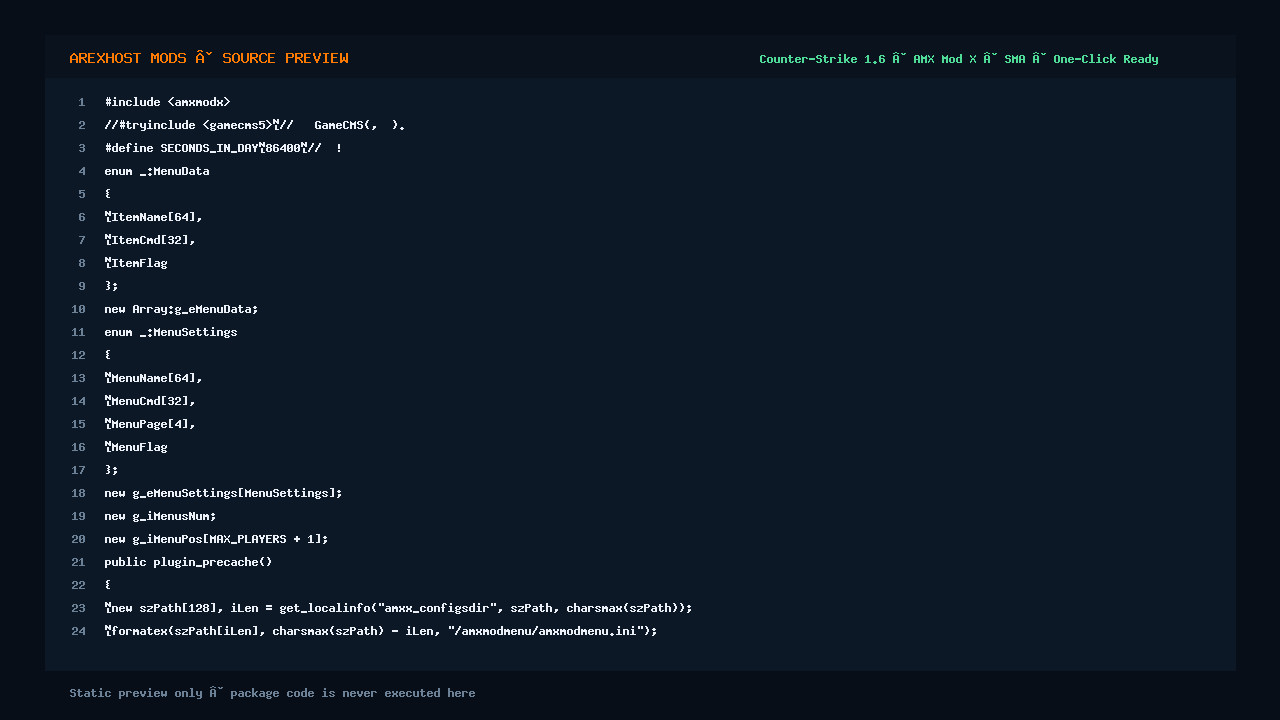Click 'new g_eMenuSettings[MenuSettings];' line

point(223,493)
